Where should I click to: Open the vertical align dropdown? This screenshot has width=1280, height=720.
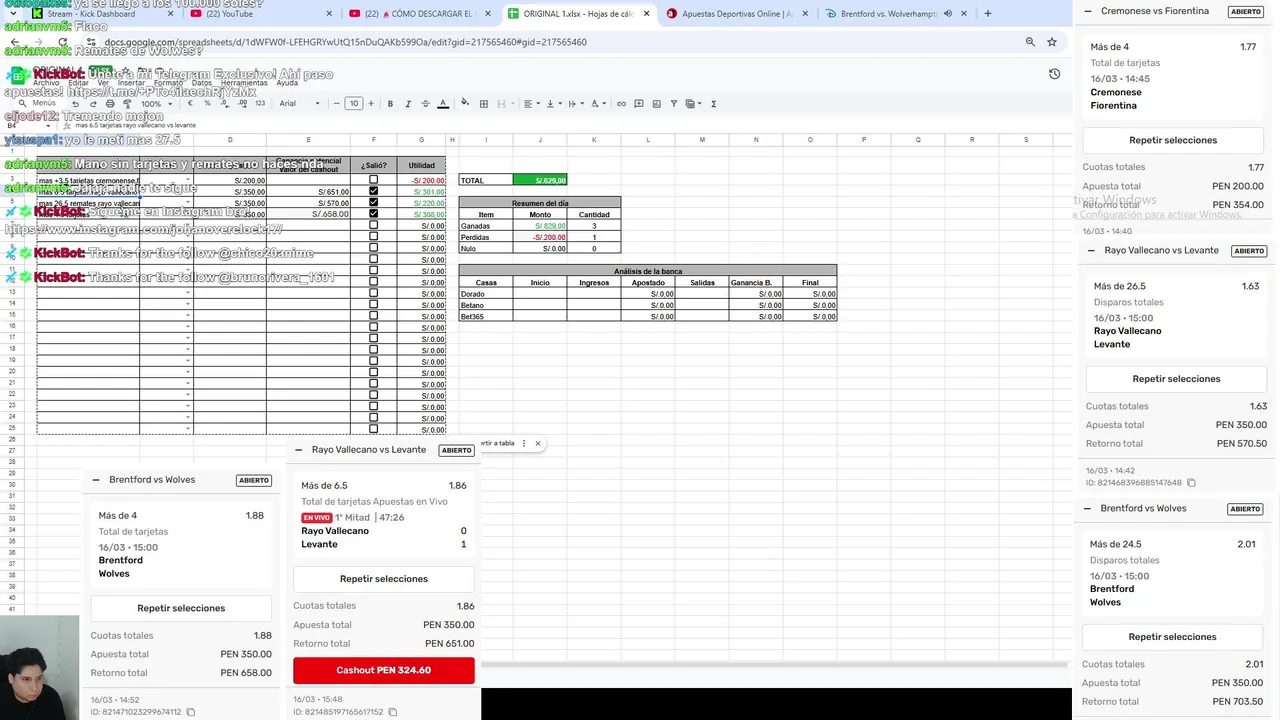coord(554,104)
